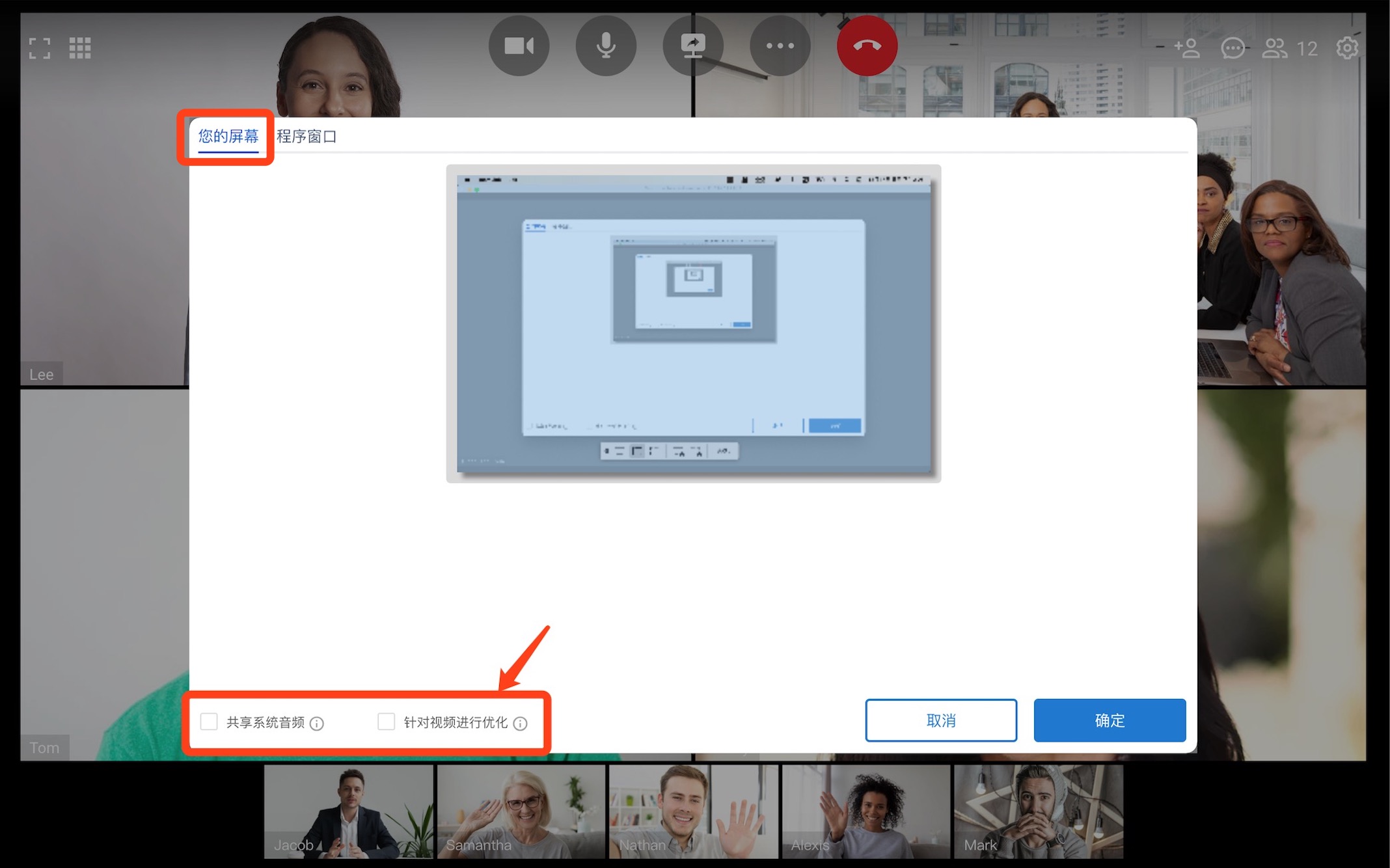This screenshot has height=868, width=1390.
Task: Hang up with red end-call button
Action: (x=867, y=46)
